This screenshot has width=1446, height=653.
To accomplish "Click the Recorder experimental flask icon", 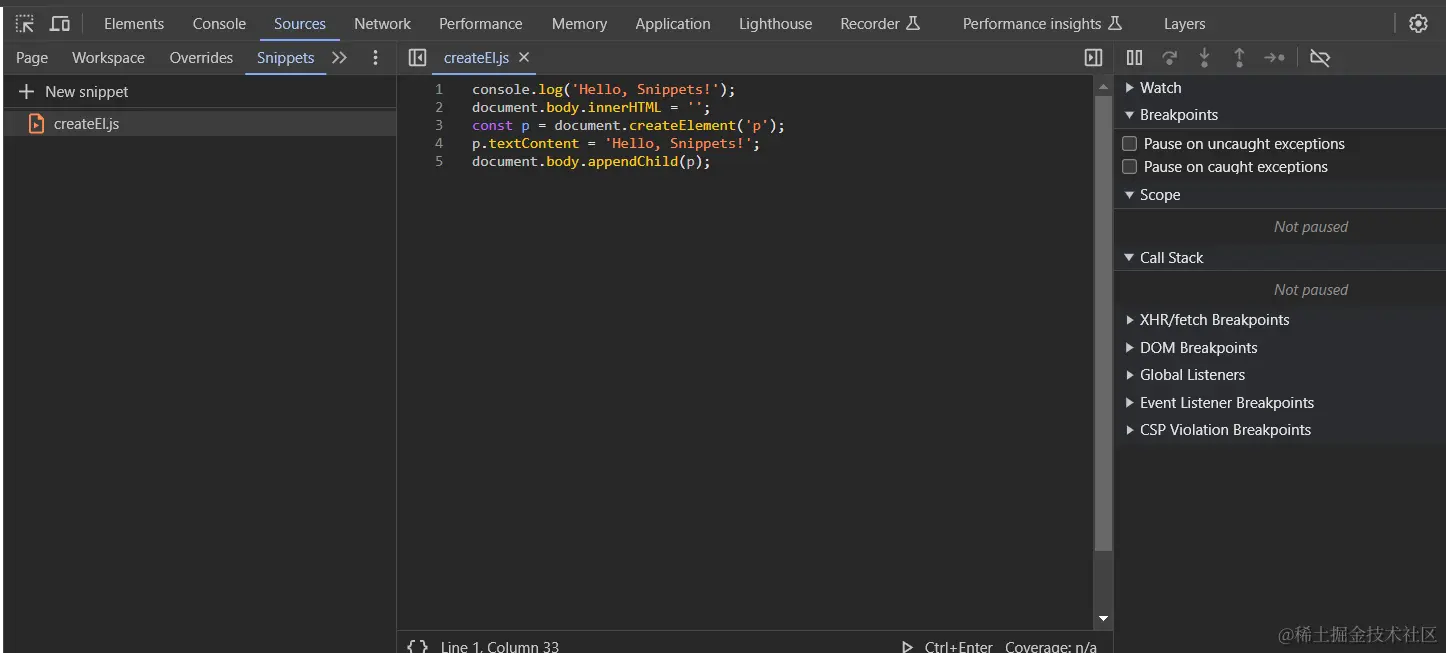I will point(912,23).
